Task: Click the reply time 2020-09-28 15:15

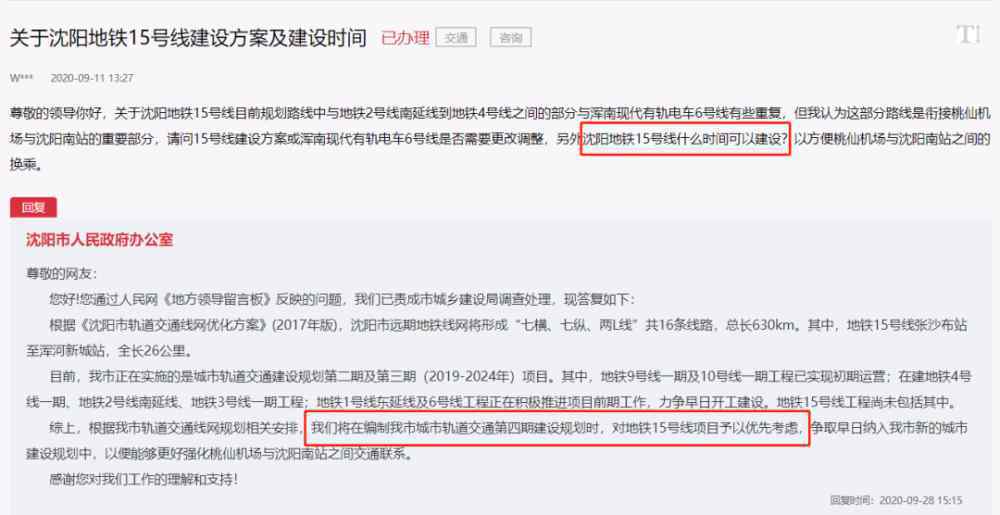Action: coord(920,500)
